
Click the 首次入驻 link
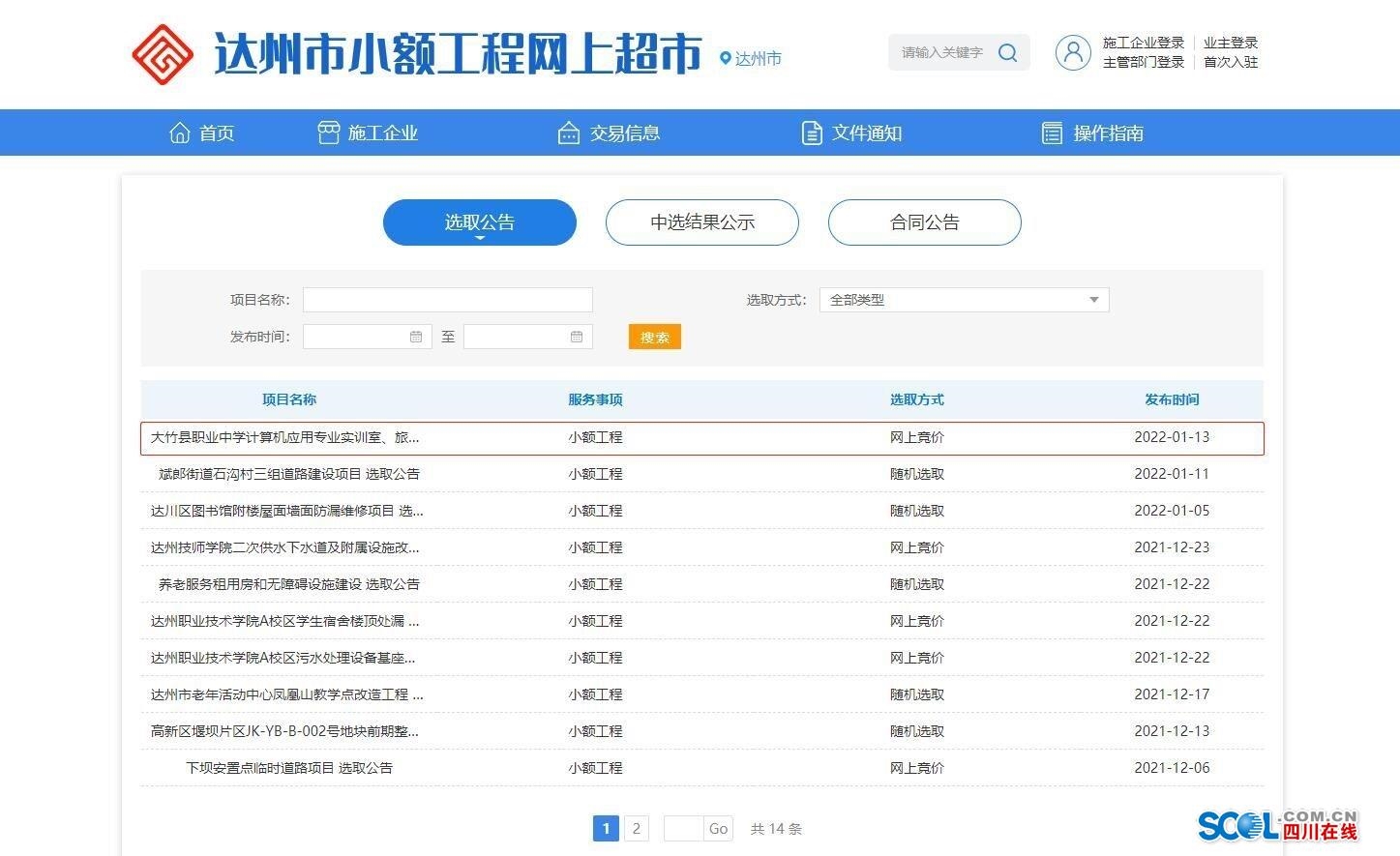point(1231,62)
